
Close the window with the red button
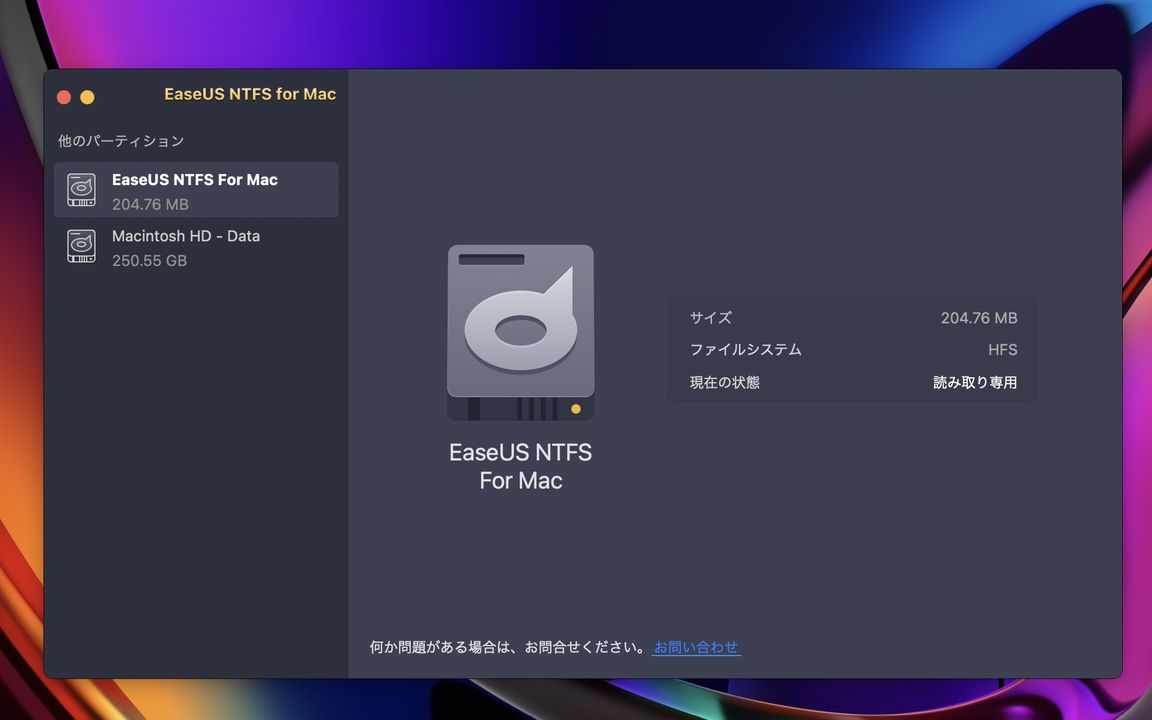tap(64, 97)
